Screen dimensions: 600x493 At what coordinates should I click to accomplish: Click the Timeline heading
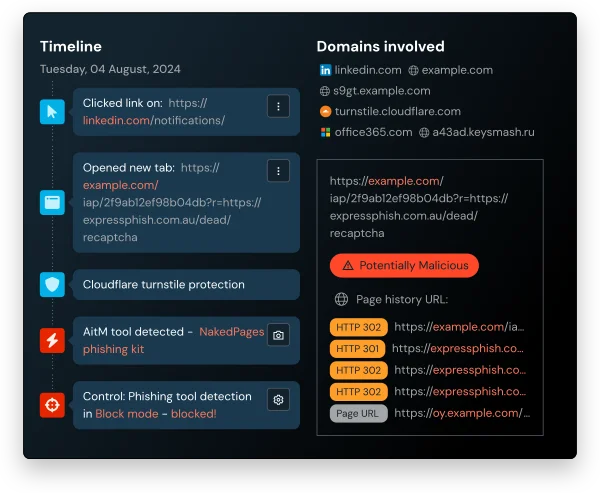pyautogui.click(x=71, y=46)
